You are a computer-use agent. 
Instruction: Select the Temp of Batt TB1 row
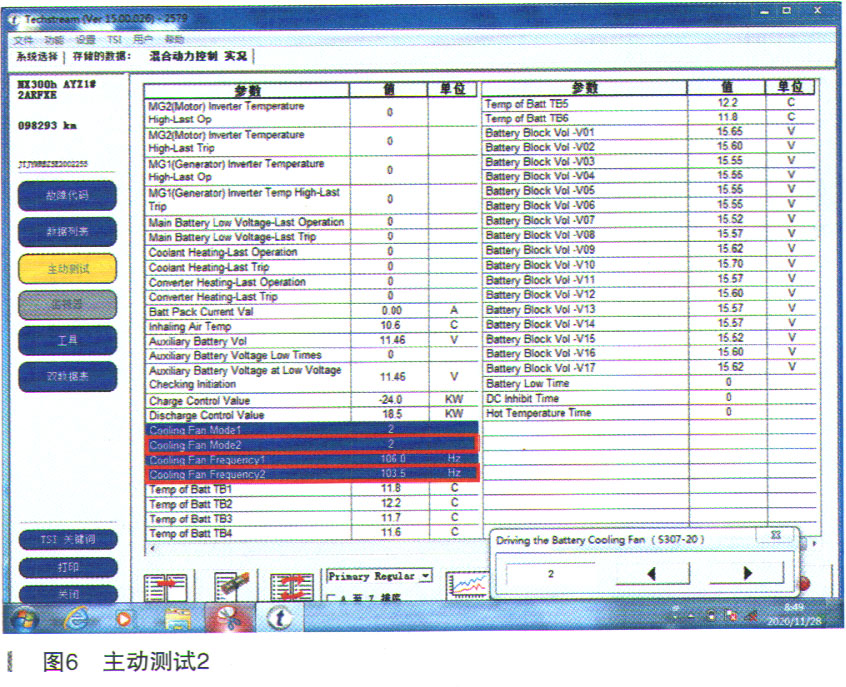click(311, 489)
